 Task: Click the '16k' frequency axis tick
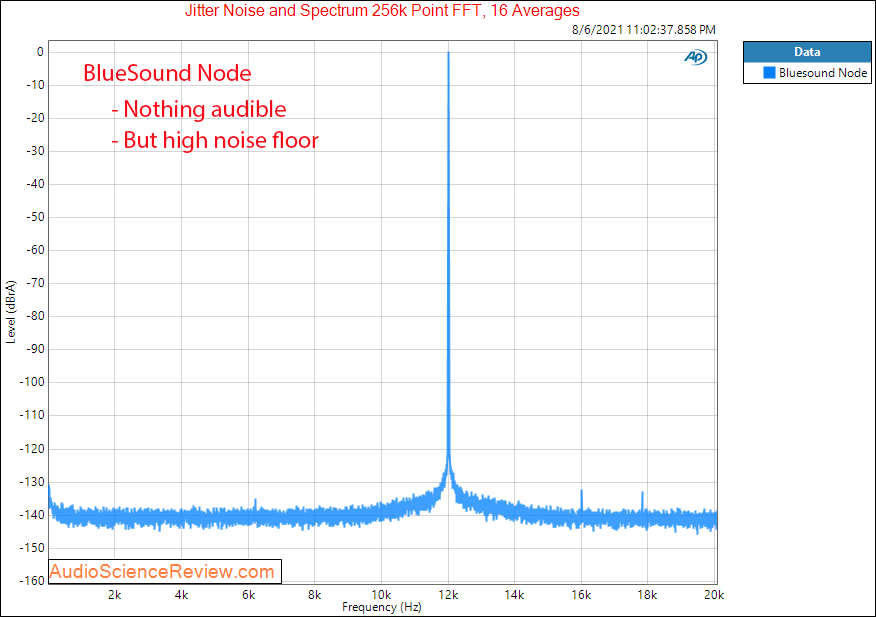tap(581, 595)
